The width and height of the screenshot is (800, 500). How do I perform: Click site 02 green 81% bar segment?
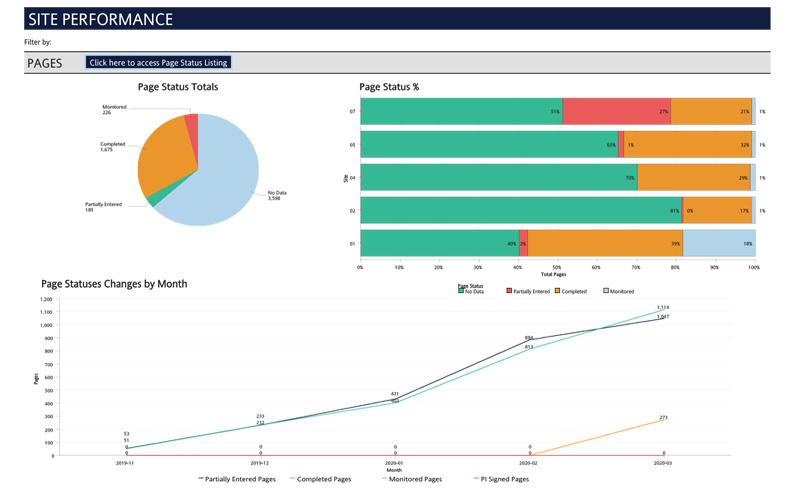(x=520, y=211)
